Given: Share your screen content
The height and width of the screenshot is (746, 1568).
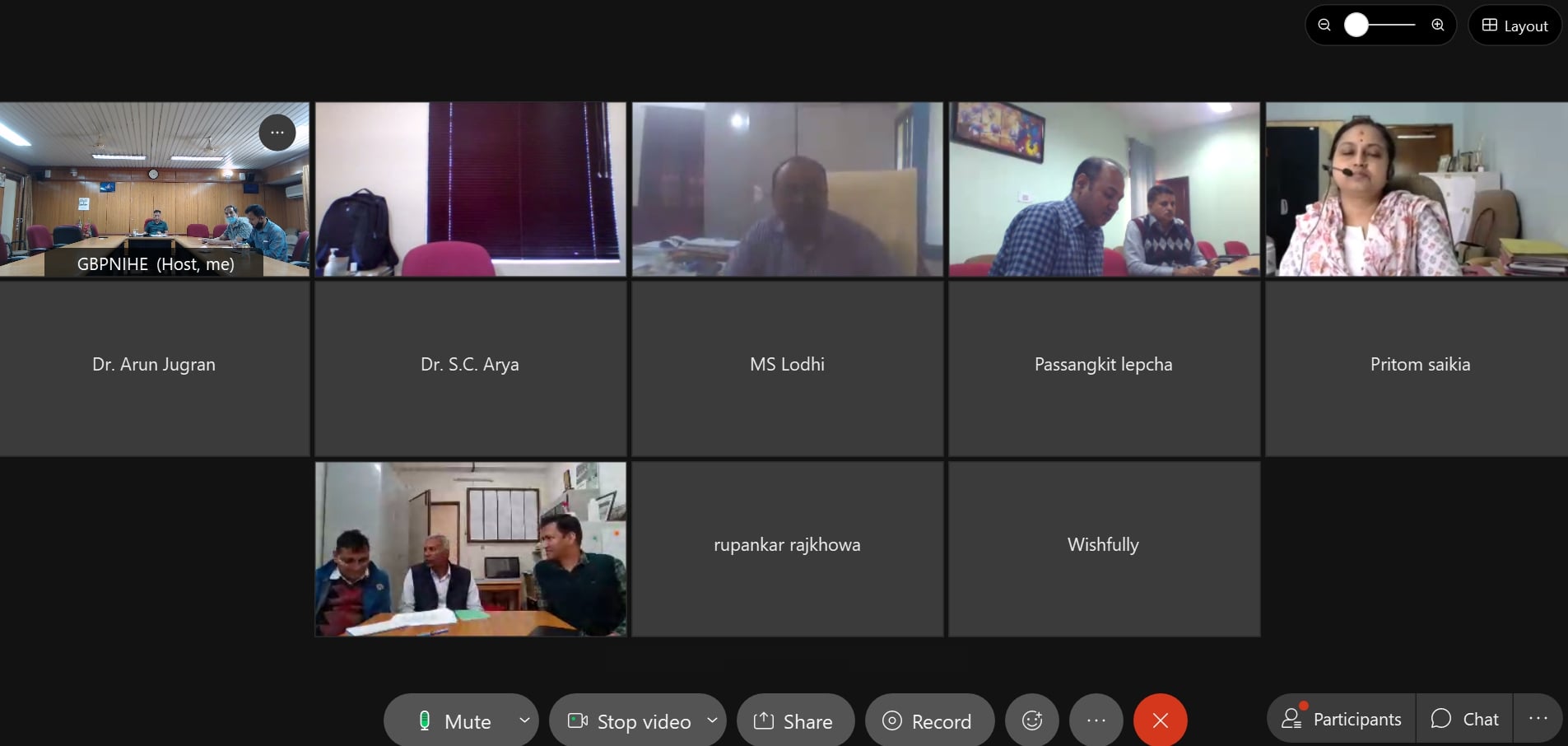Looking at the screenshot, I should pos(795,721).
